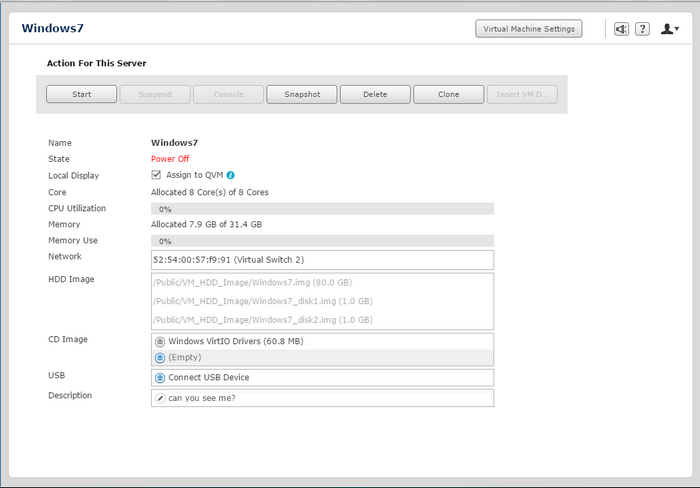Take a Snapshot of this server
This screenshot has width=700, height=488.
(301, 94)
